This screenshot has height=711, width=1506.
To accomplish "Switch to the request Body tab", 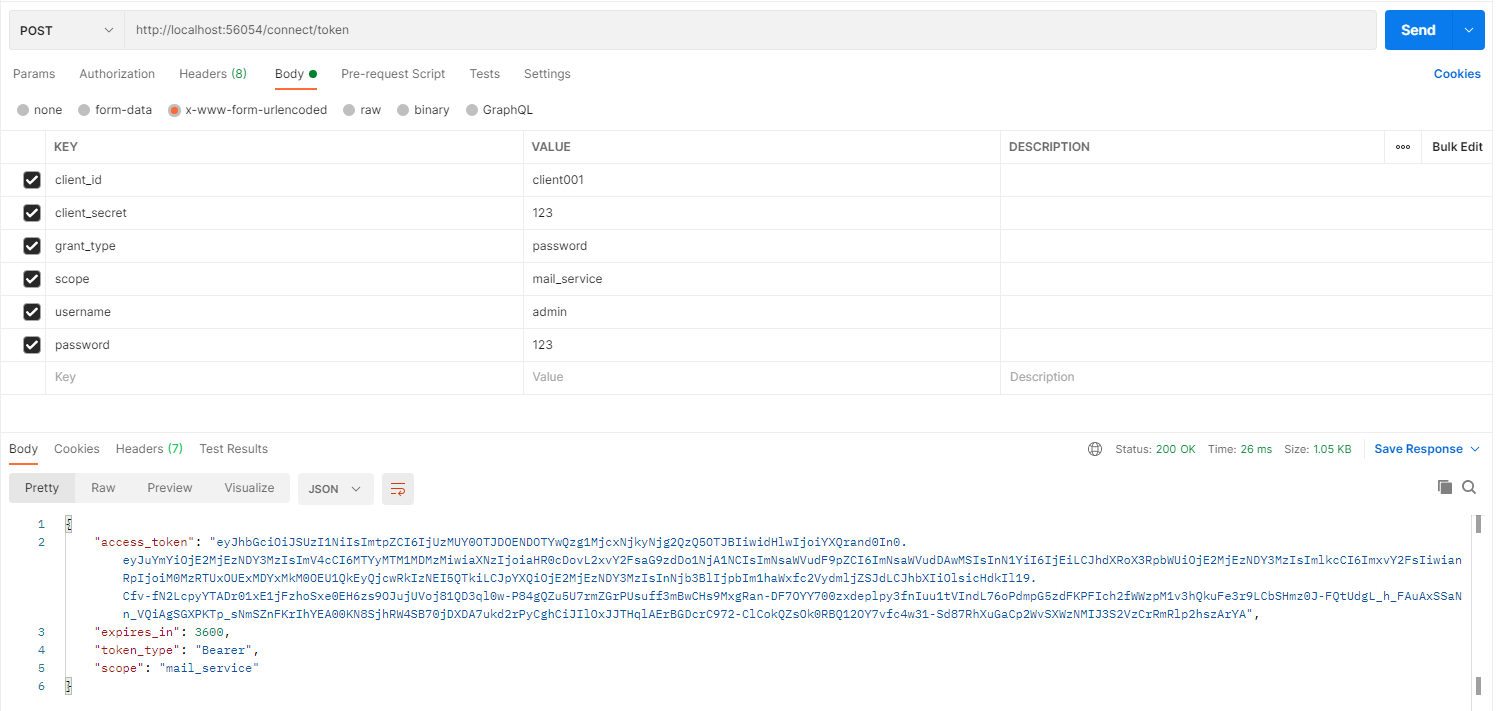I will [296, 74].
